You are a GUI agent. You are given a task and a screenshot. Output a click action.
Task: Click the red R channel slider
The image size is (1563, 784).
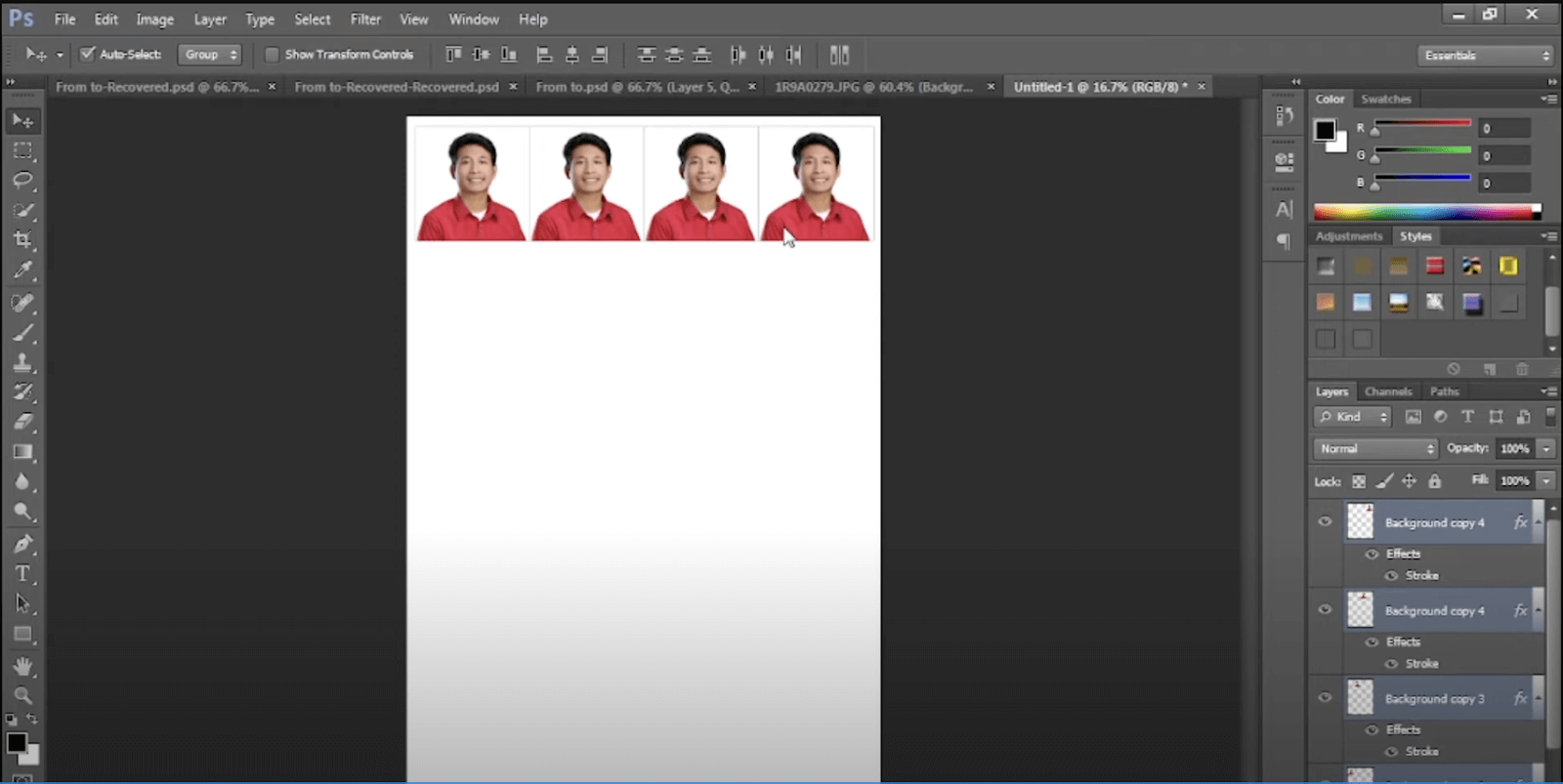[x=1422, y=125]
